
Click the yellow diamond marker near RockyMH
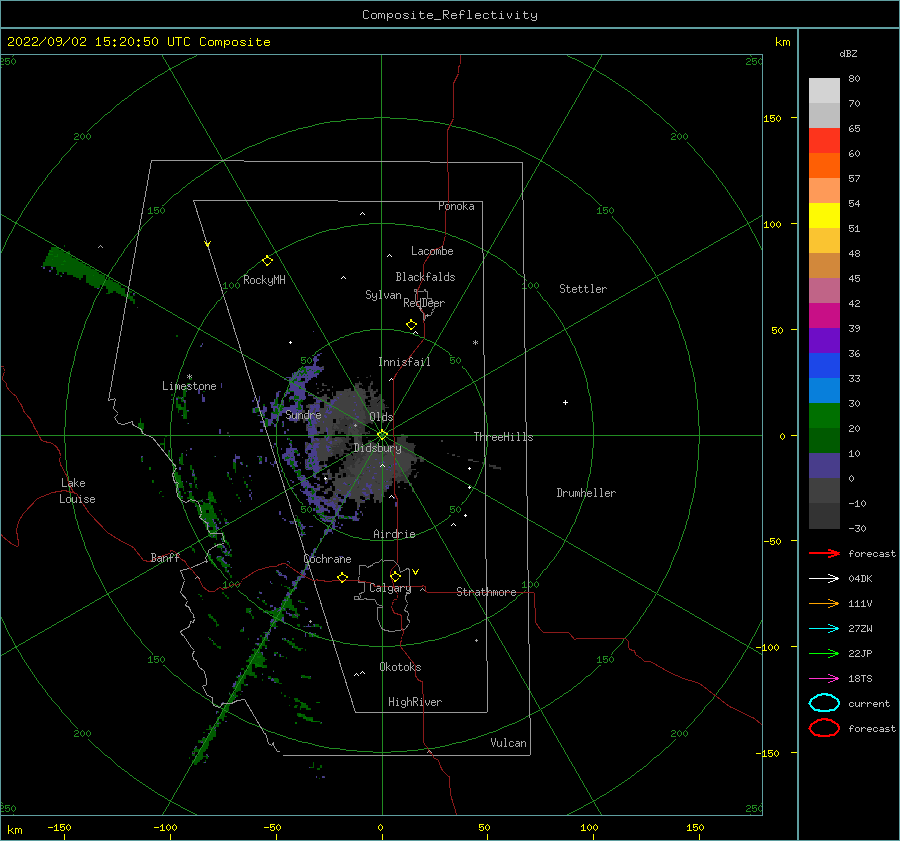(267, 261)
